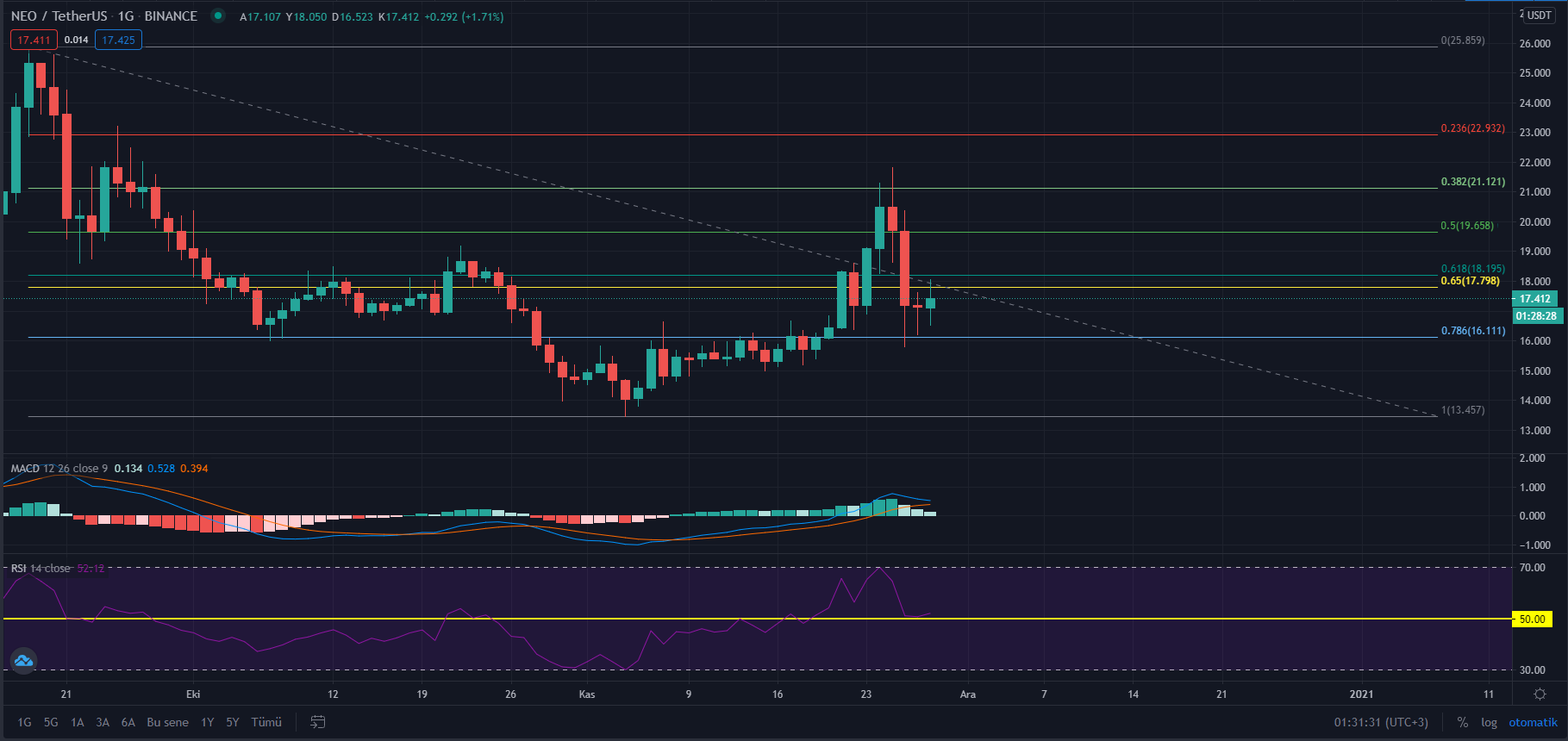This screenshot has width=1568, height=741.
Task: Click the 2021 year label on time axis
Action: click(x=1362, y=694)
